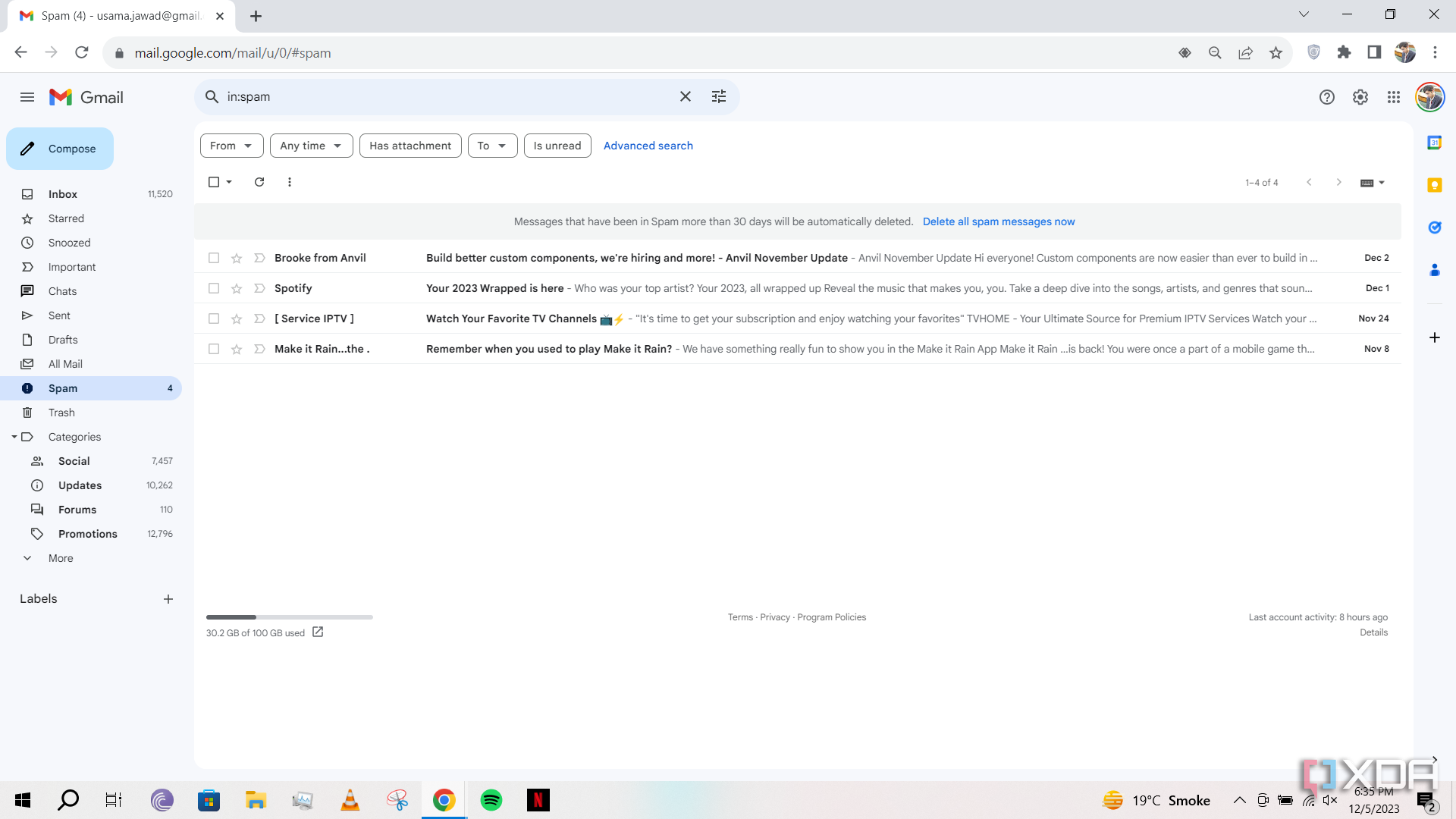Star the Service IPTV email

[x=237, y=319]
